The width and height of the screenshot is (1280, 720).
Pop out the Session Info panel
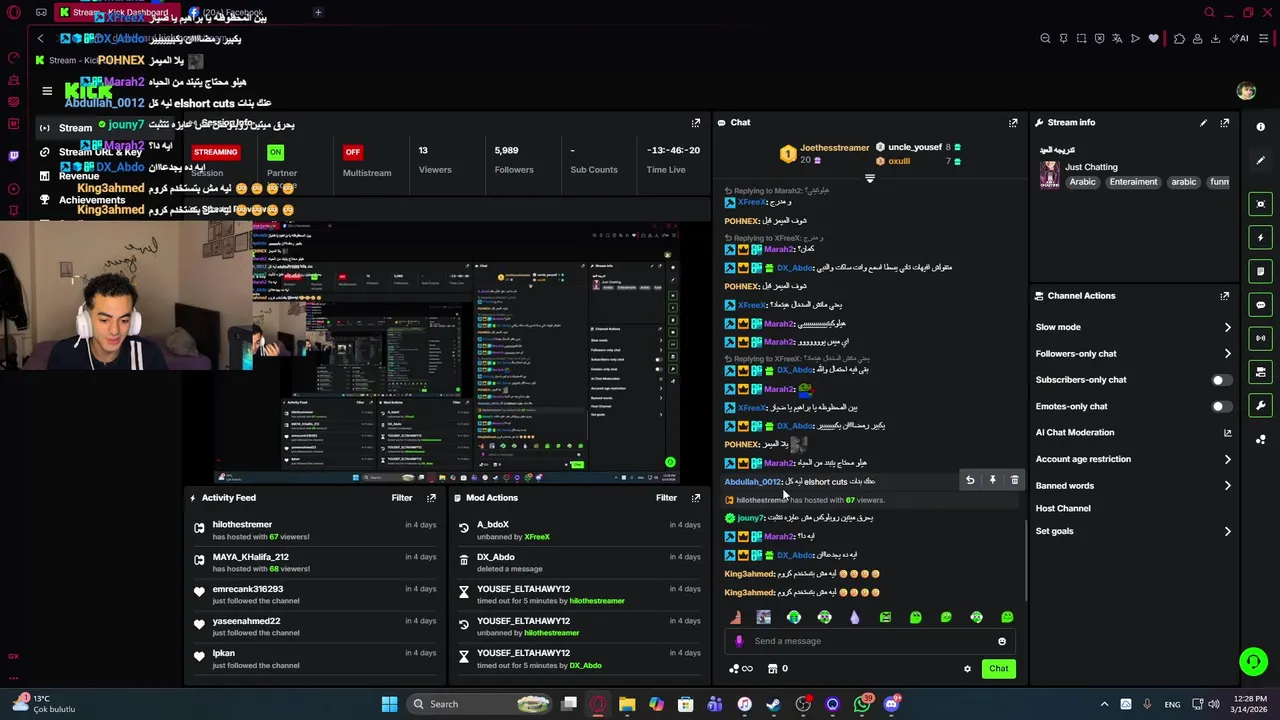point(696,123)
